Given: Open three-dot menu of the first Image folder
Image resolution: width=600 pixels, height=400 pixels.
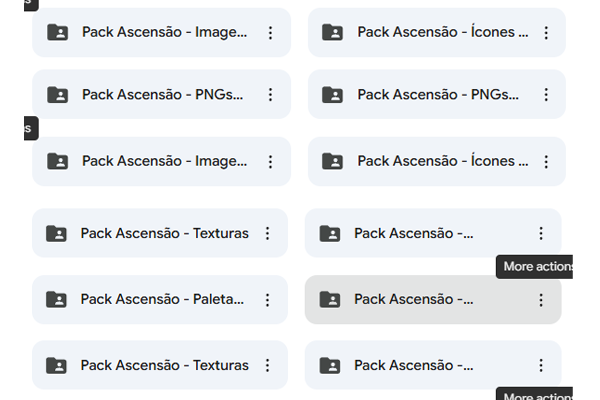Looking at the screenshot, I should 270,33.
